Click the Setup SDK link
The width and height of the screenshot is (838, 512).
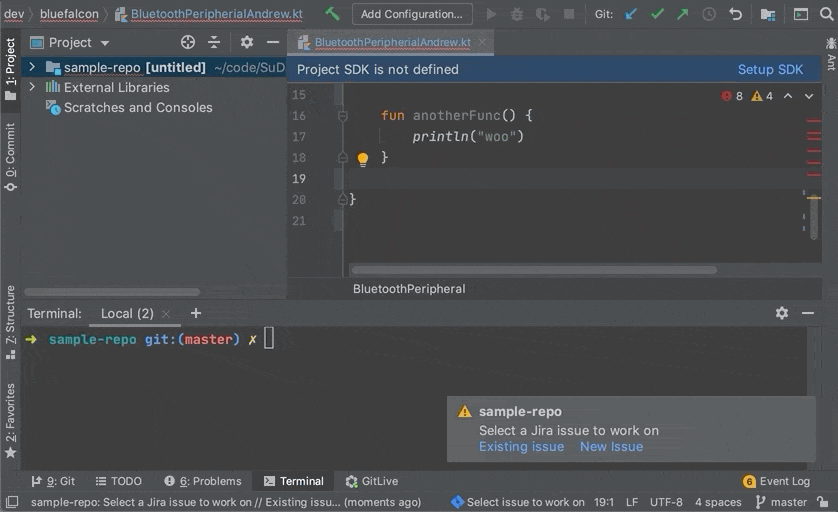770,69
